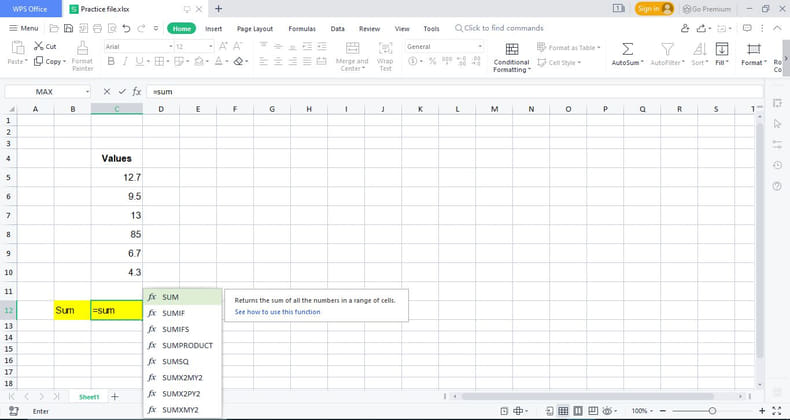Click the zoom slider in status bar
The image size is (790, 420).
click(711, 410)
